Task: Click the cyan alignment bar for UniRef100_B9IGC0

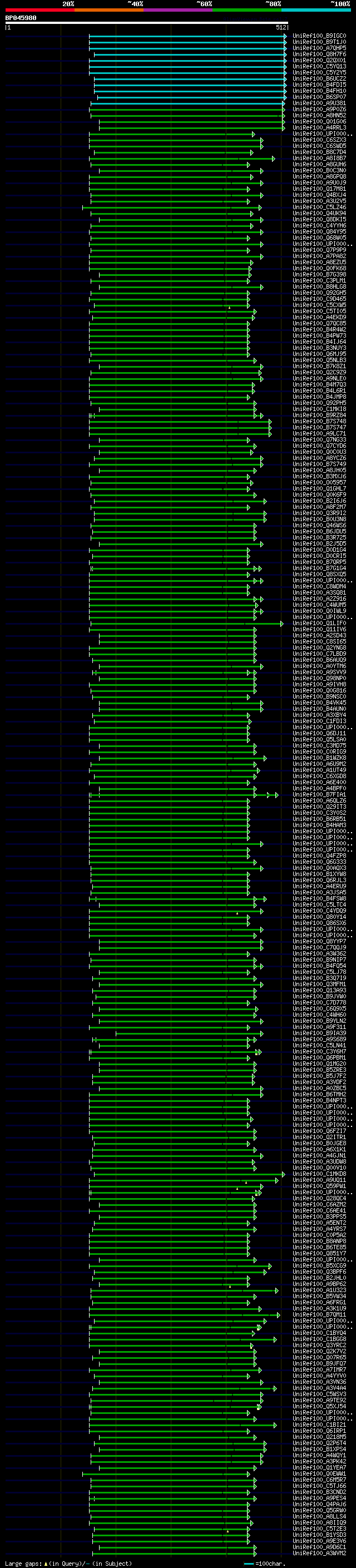Action: pos(187,36)
